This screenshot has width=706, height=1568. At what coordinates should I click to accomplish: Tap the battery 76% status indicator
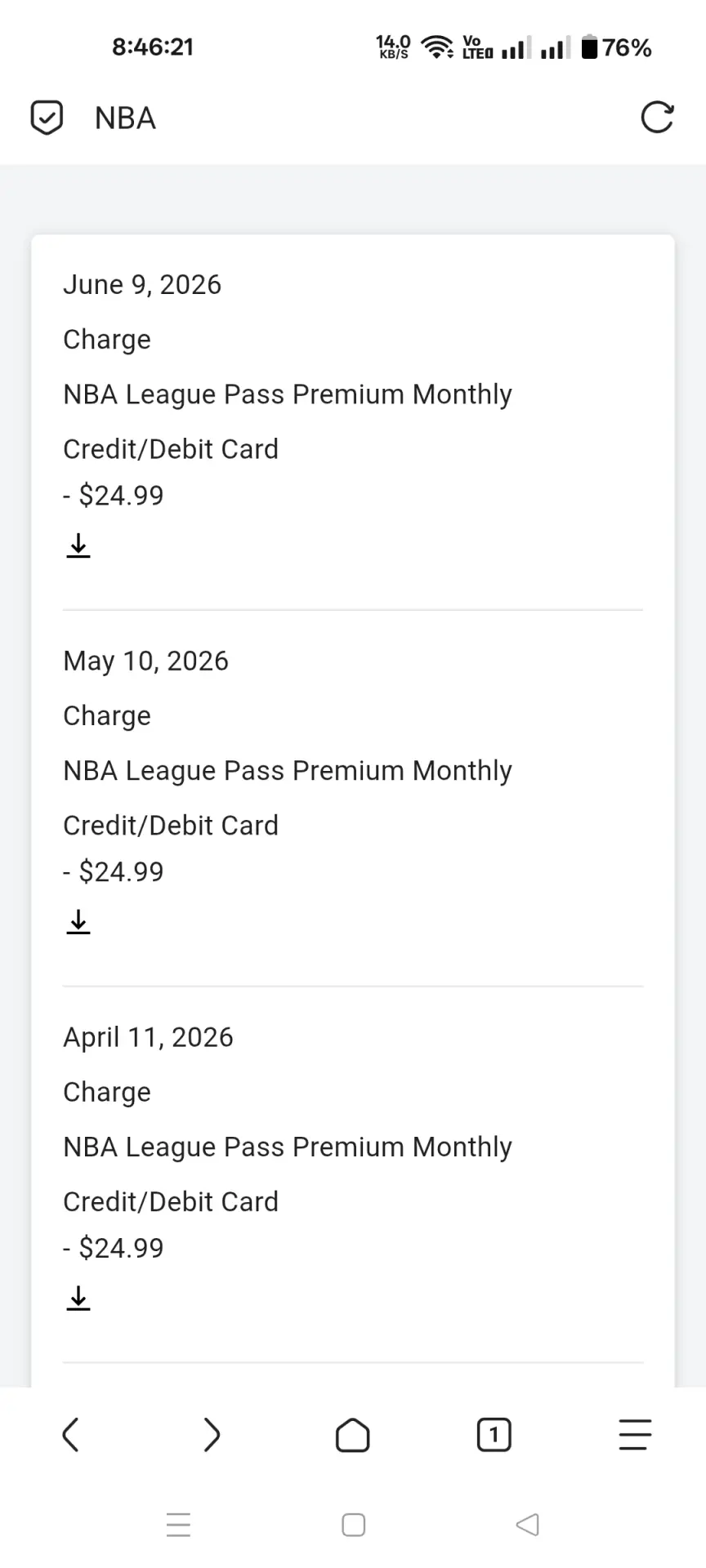(616, 47)
